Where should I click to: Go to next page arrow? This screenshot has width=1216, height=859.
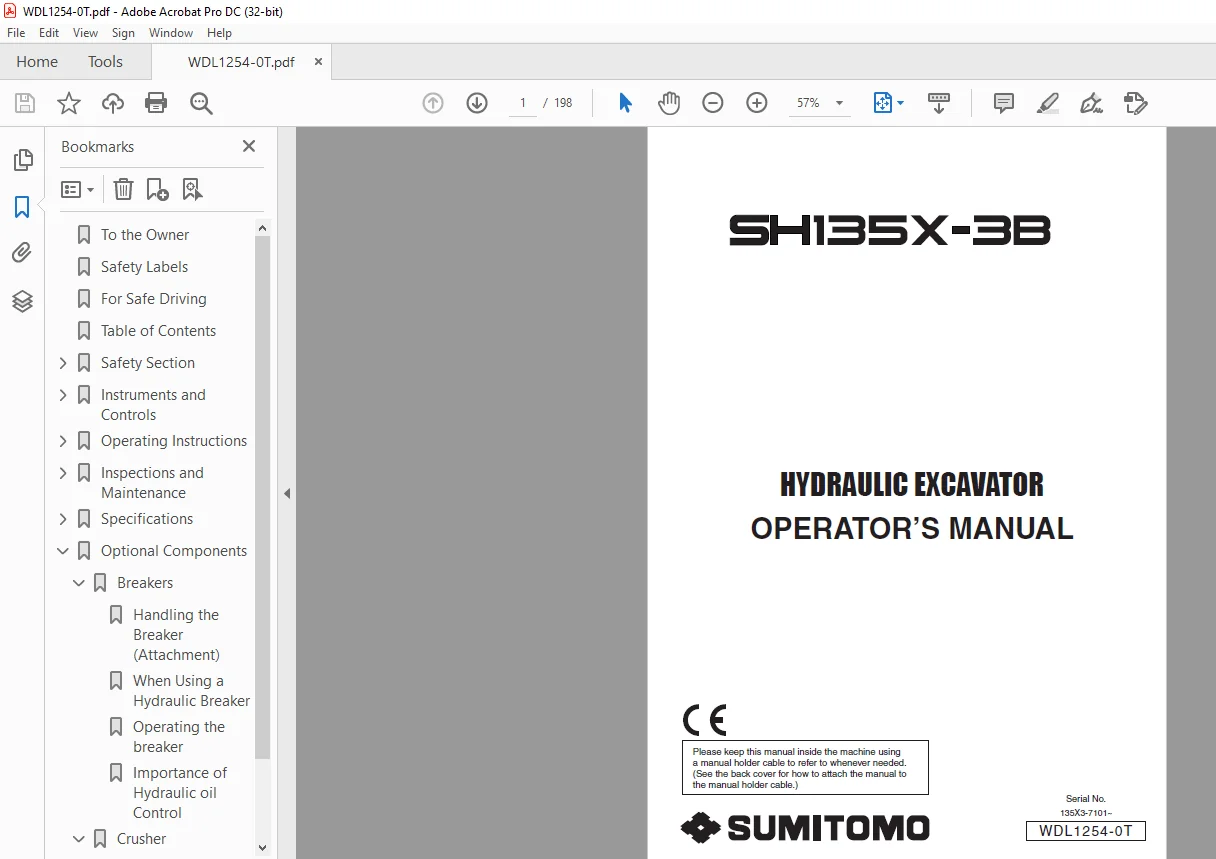pyautogui.click(x=477, y=103)
